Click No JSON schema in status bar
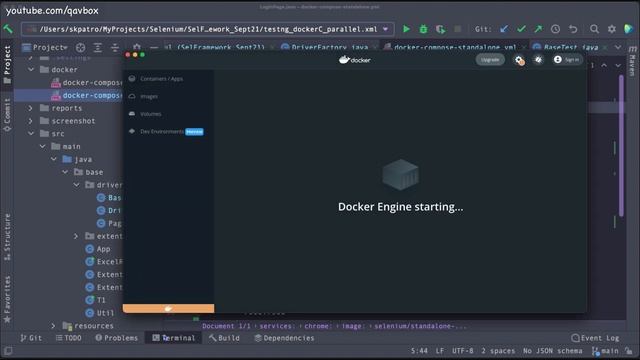This screenshot has height=360, width=640. pyautogui.click(x=553, y=351)
